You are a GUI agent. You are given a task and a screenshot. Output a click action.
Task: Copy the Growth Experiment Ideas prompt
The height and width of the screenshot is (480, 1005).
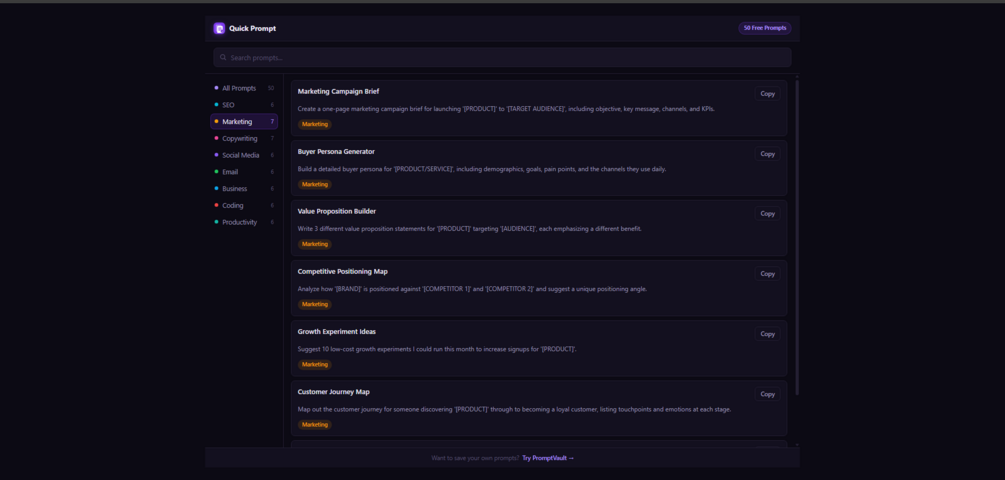[x=767, y=334]
